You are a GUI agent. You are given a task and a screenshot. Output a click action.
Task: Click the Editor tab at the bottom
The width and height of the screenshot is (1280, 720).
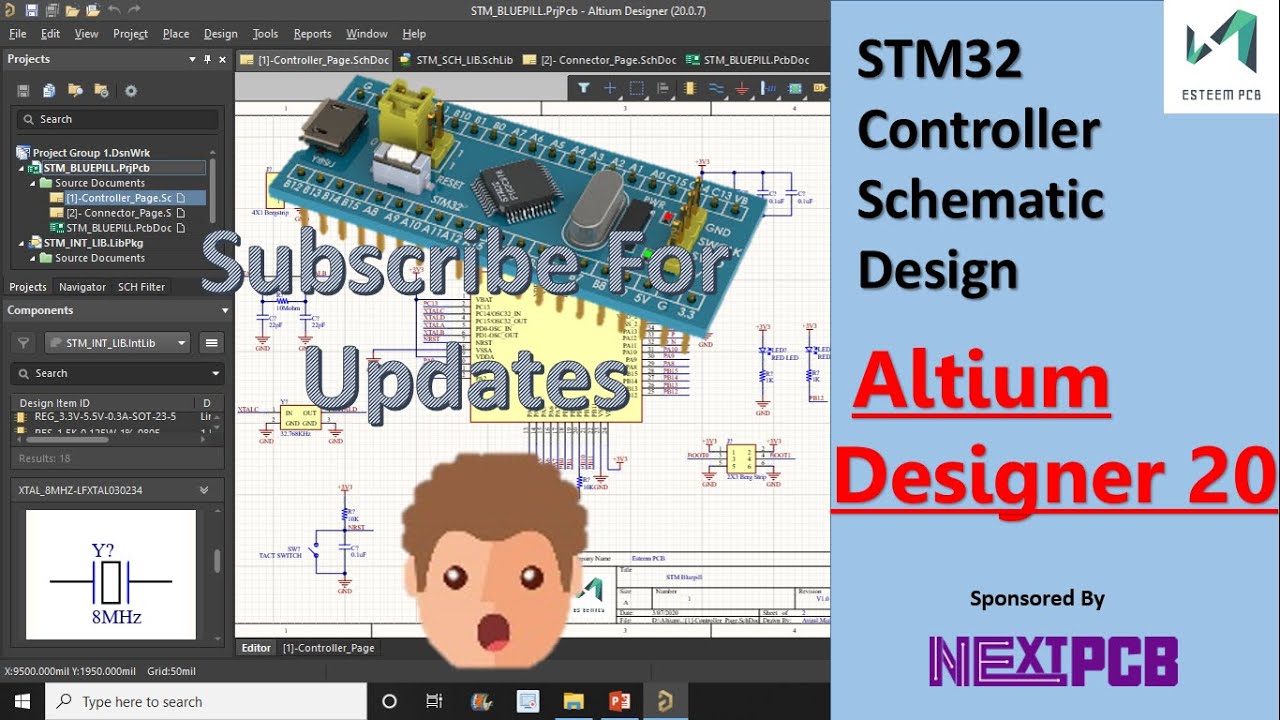256,648
